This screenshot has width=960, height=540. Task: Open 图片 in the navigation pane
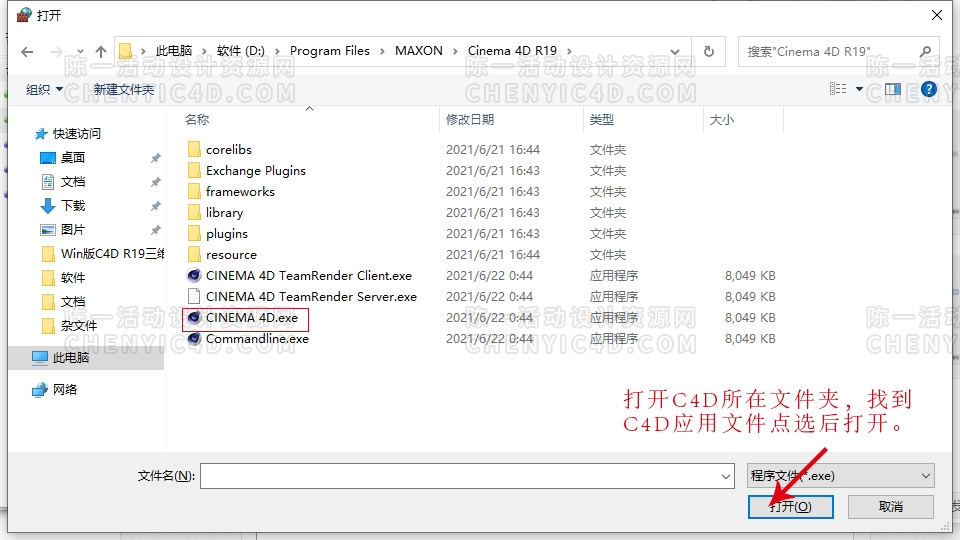pos(73,230)
